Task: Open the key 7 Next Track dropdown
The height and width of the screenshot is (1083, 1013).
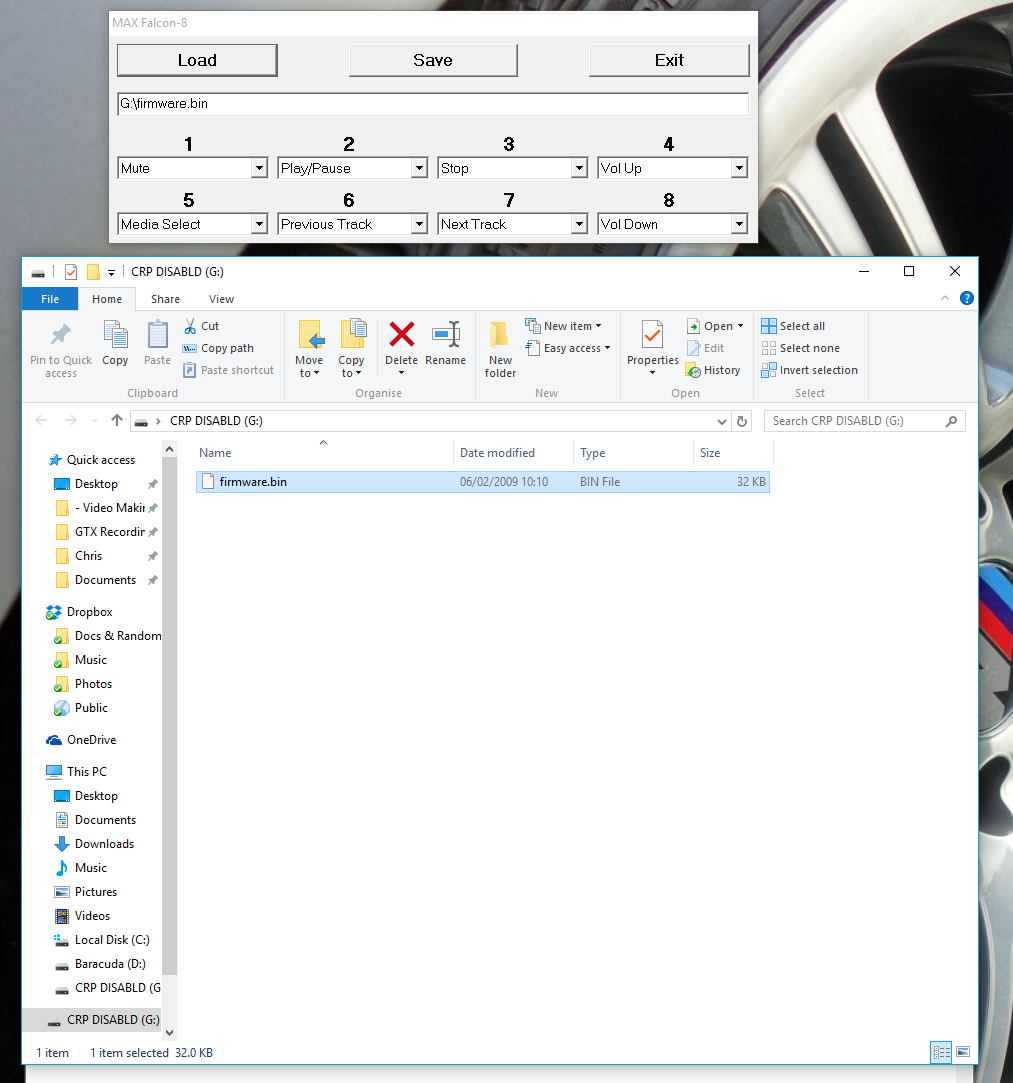Action: tap(579, 224)
